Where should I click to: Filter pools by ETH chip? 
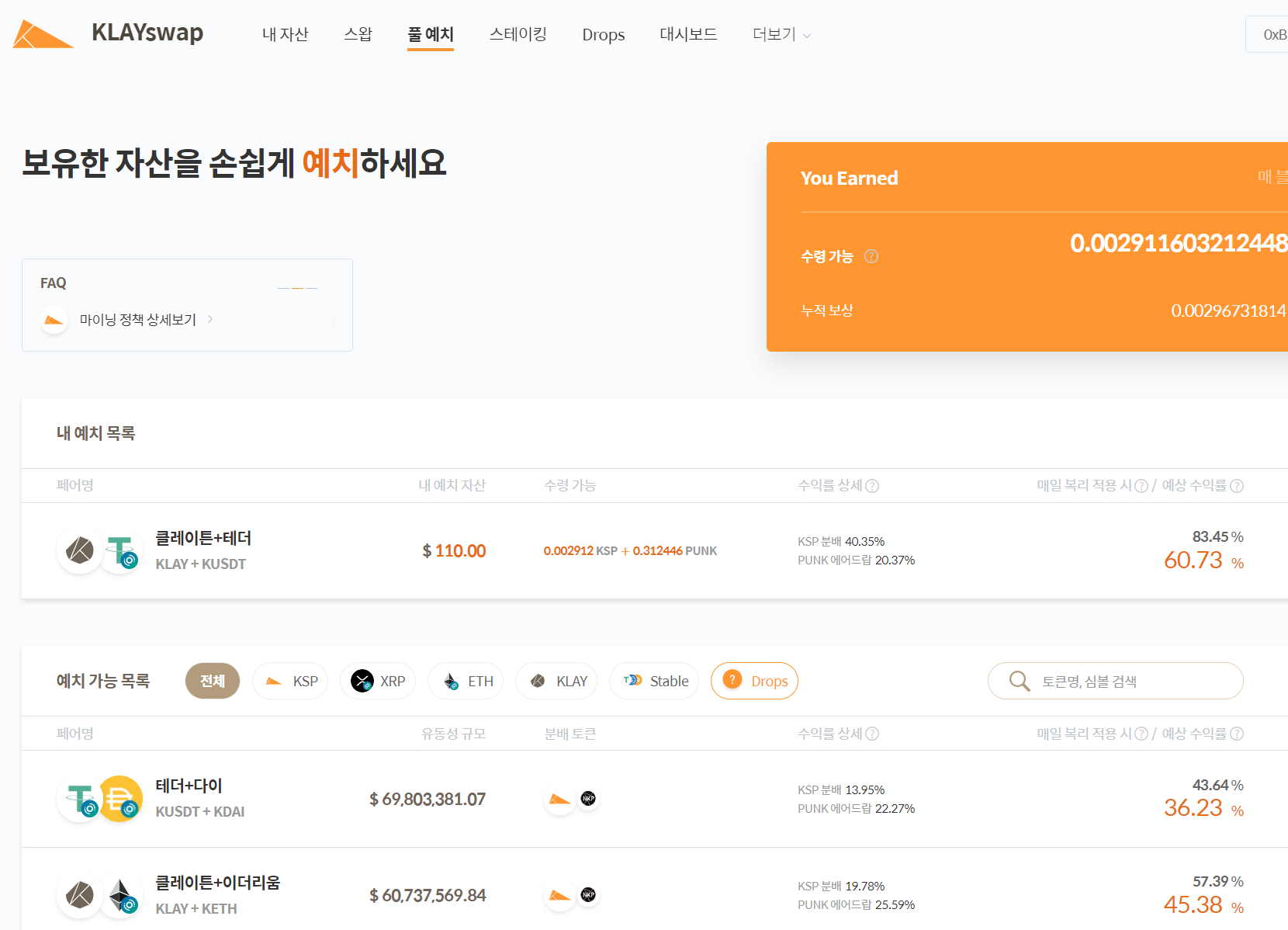click(466, 681)
